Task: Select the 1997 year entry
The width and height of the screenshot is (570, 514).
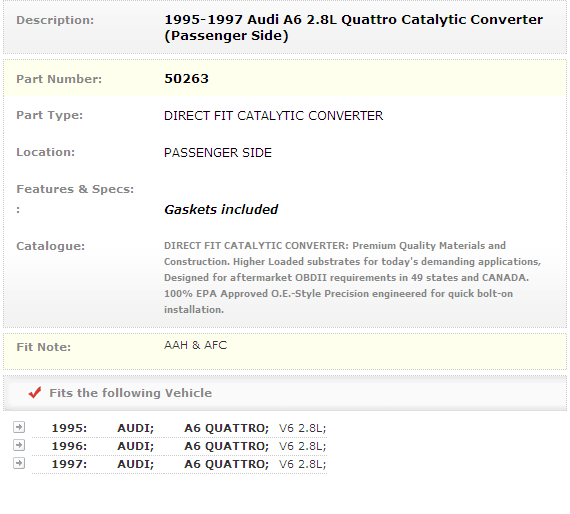Action: point(69,464)
